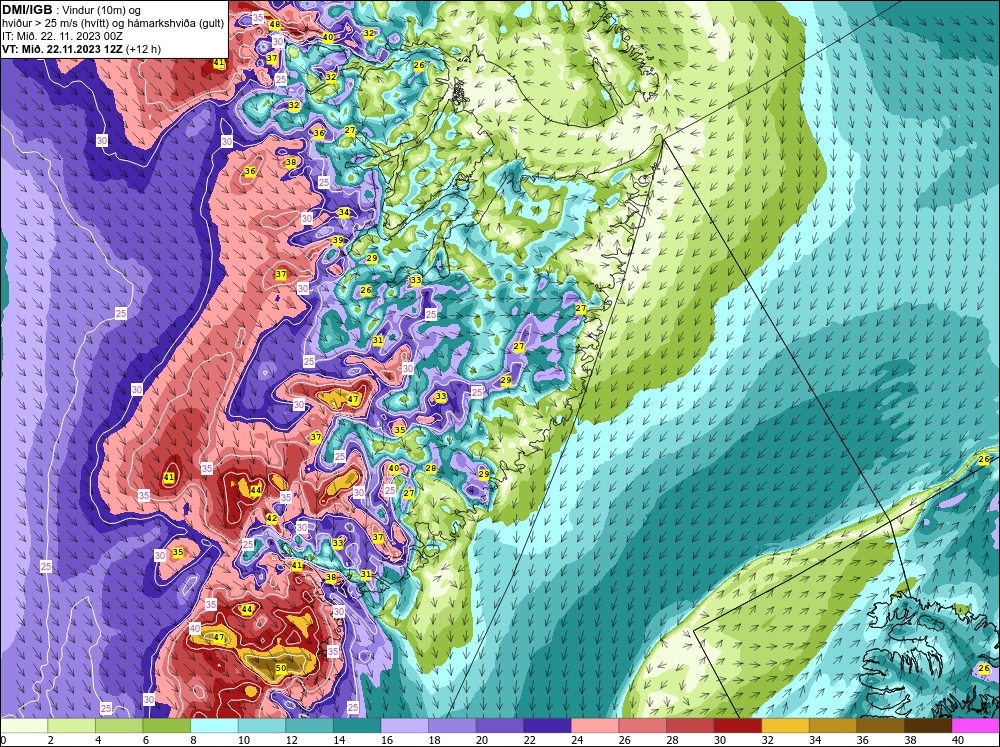The width and height of the screenshot is (1000, 747).
Task: Select the 30–32 m/s dark red legend swatch
Action: tap(737, 725)
